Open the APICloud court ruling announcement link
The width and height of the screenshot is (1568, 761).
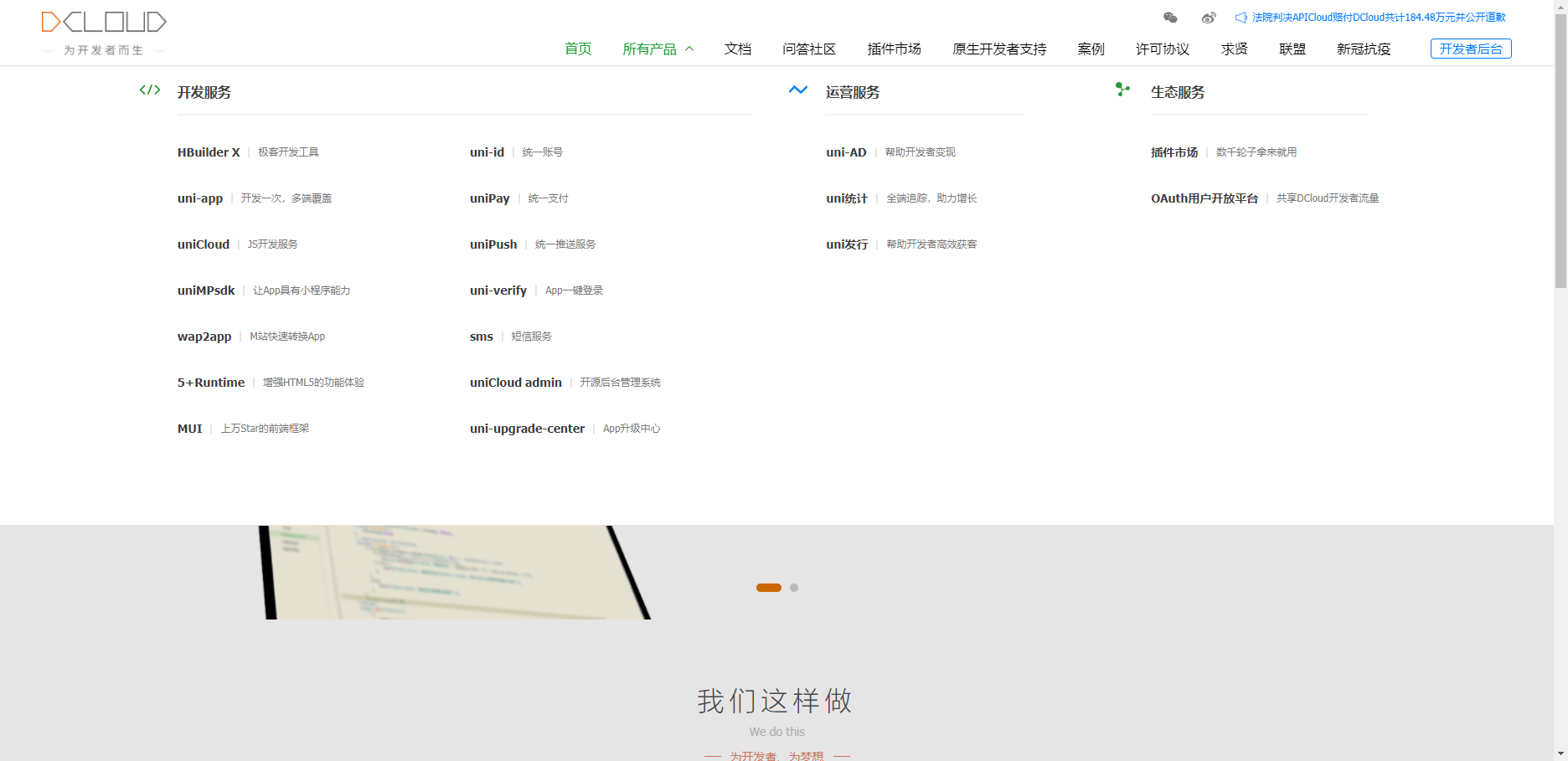click(1379, 18)
